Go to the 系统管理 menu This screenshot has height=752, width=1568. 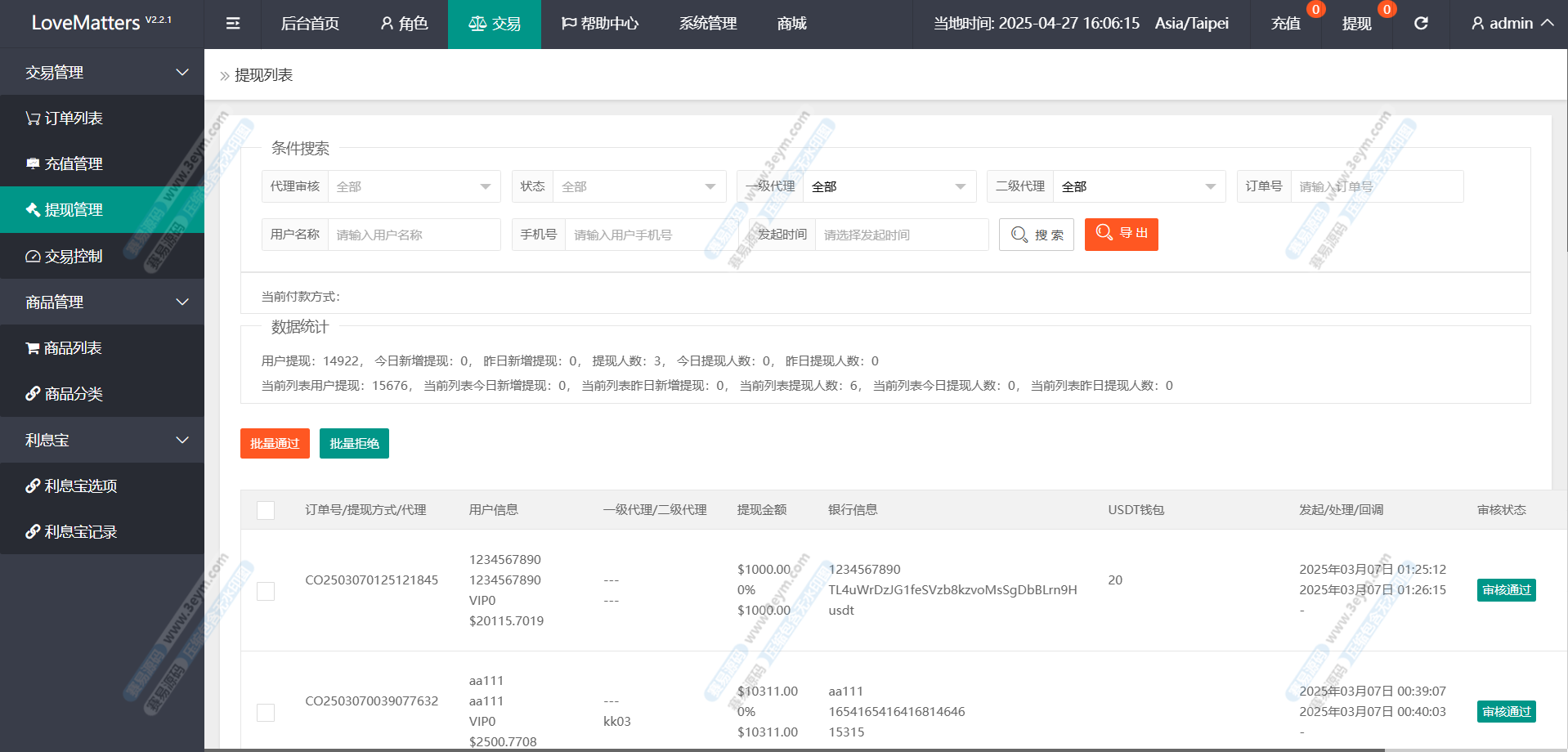708,24
